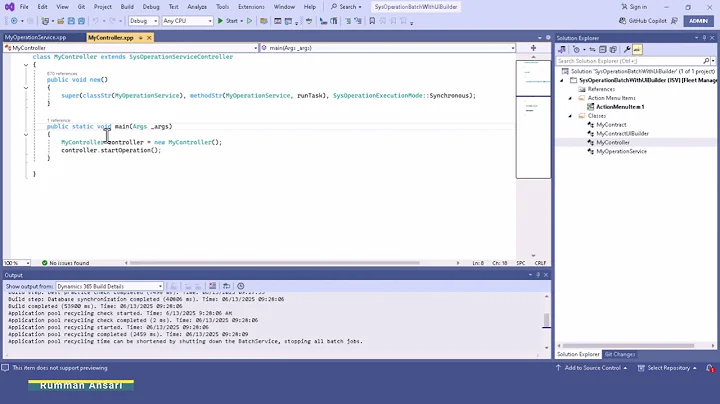Click the editor horizontal scrollbar
Screen dimensions: 720x404
274,263
